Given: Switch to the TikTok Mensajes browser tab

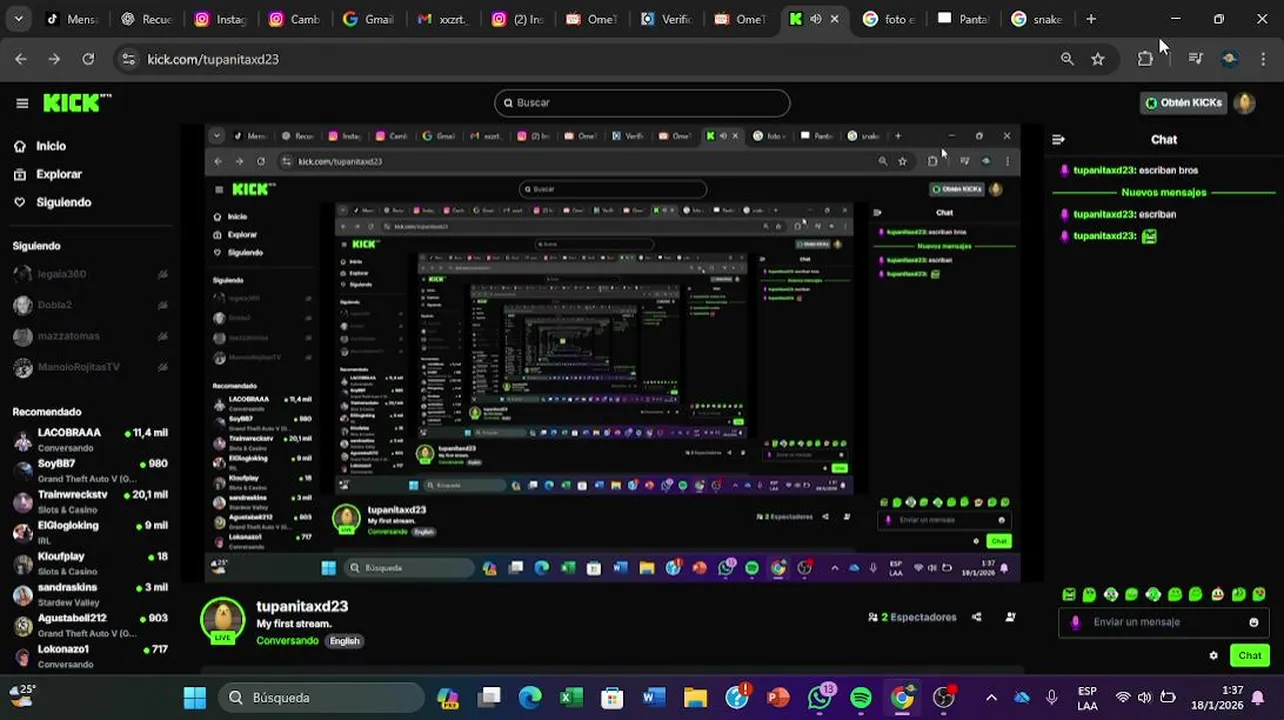Looking at the screenshot, I should pyautogui.click(x=71, y=19).
